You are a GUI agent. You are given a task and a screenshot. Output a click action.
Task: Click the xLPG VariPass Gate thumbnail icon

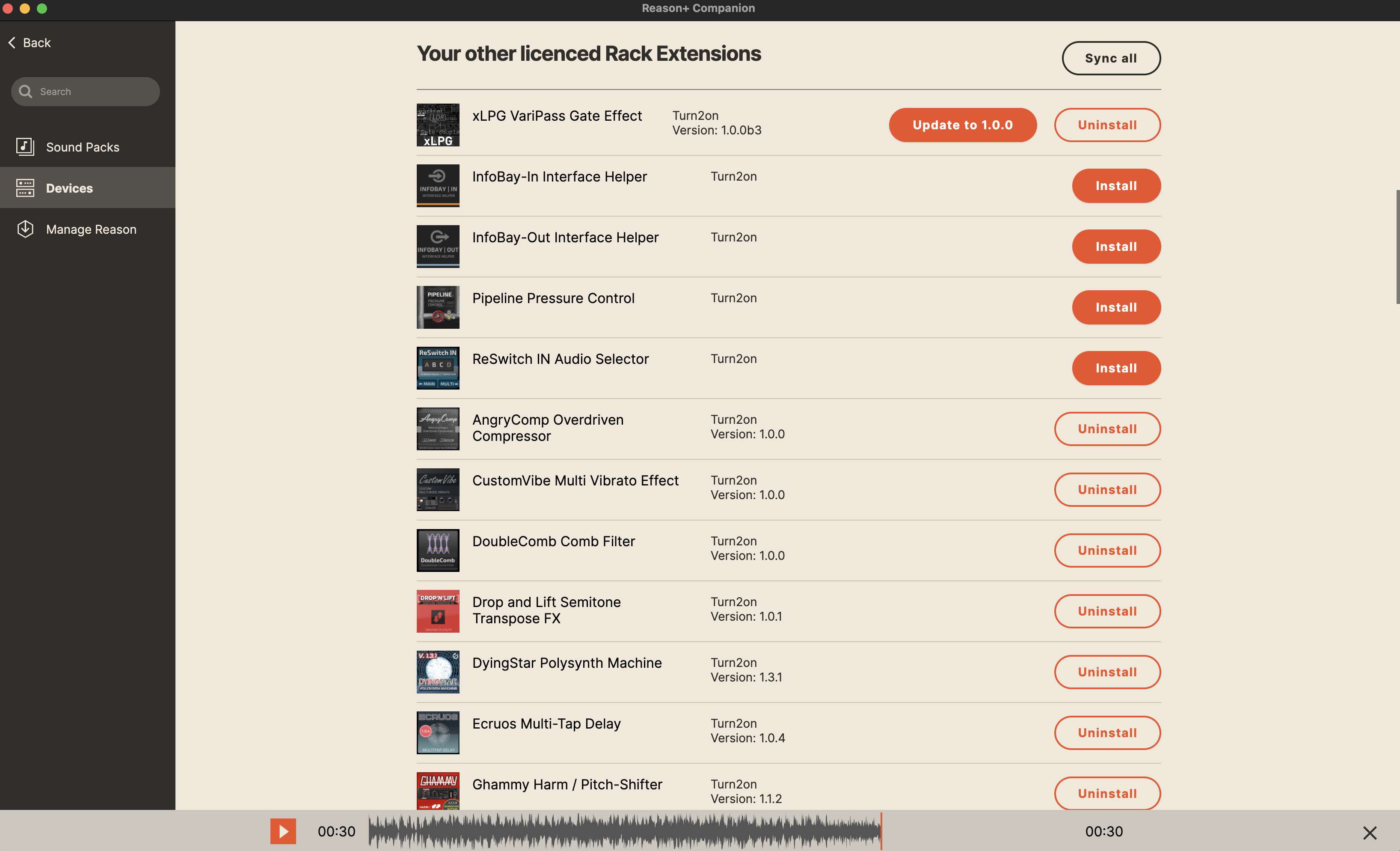[437, 125]
